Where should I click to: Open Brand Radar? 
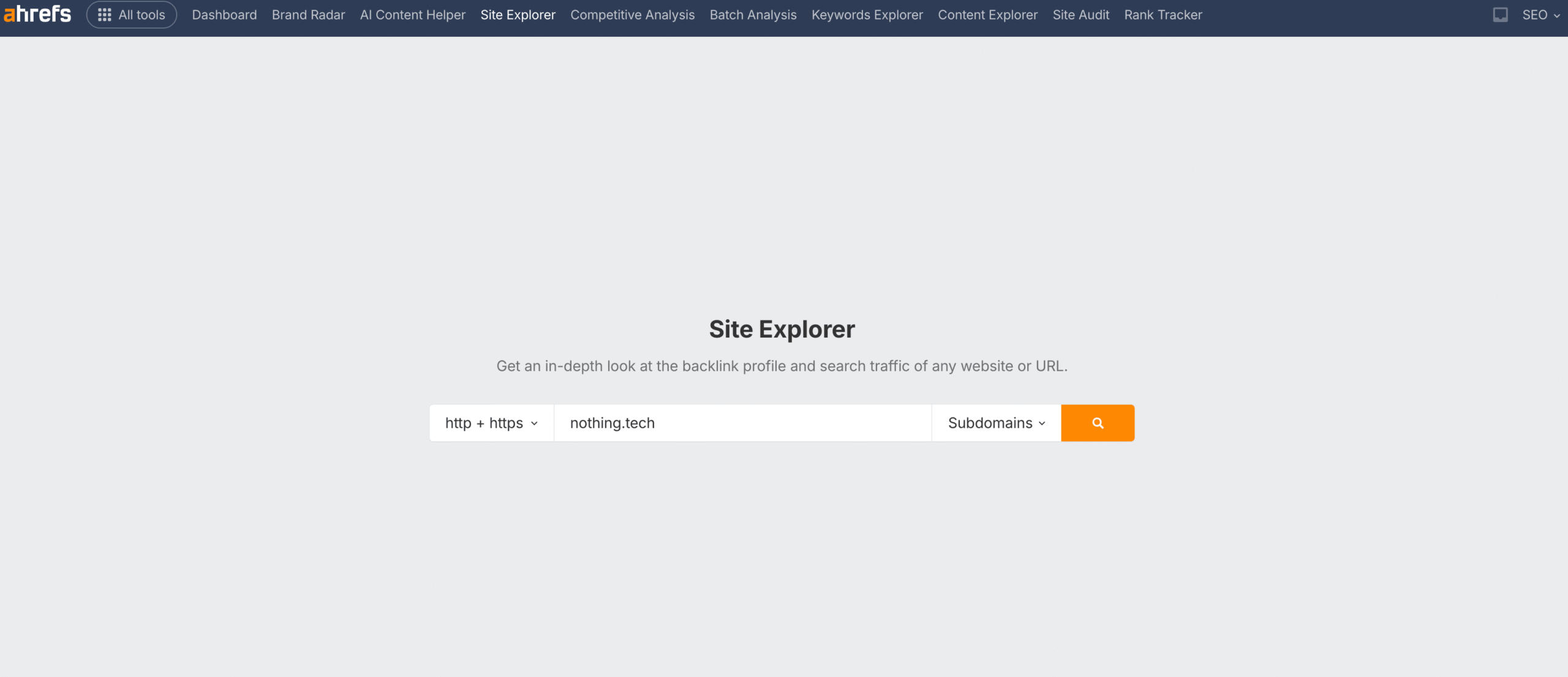click(x=308, y=15)
